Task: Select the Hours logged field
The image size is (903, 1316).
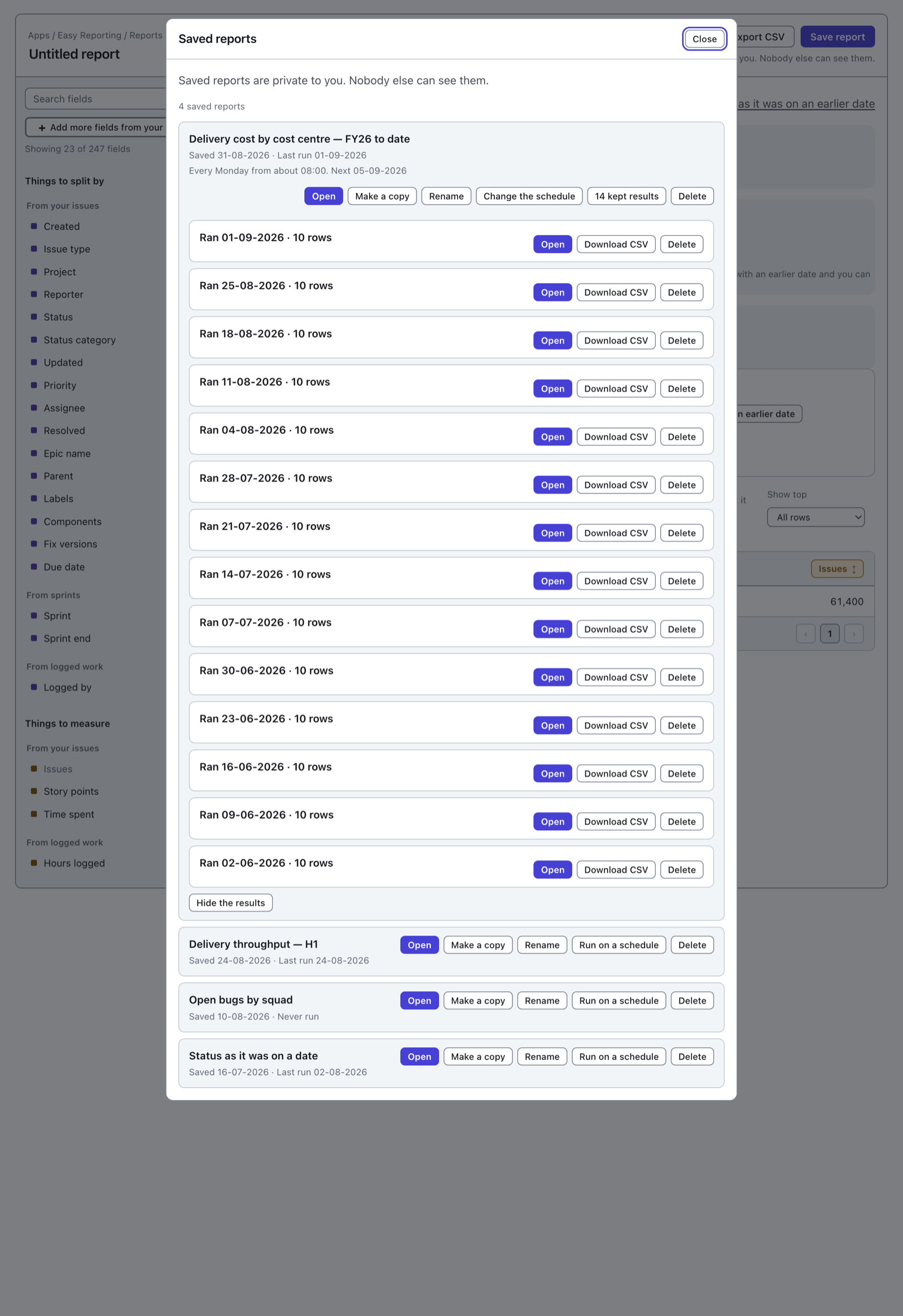Action: 73,863
